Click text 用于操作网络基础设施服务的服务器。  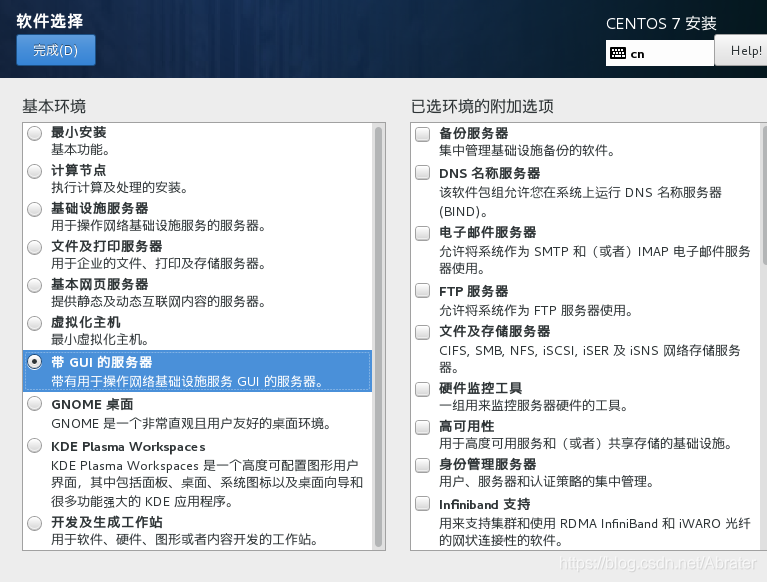(x=158, y=225)
